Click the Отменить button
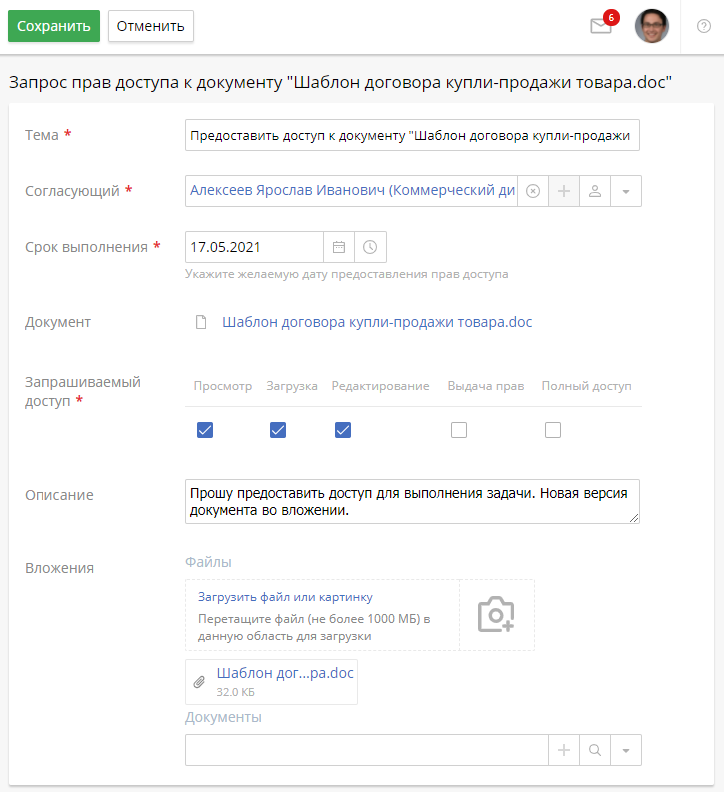724x792 pixels. [151, 26]
